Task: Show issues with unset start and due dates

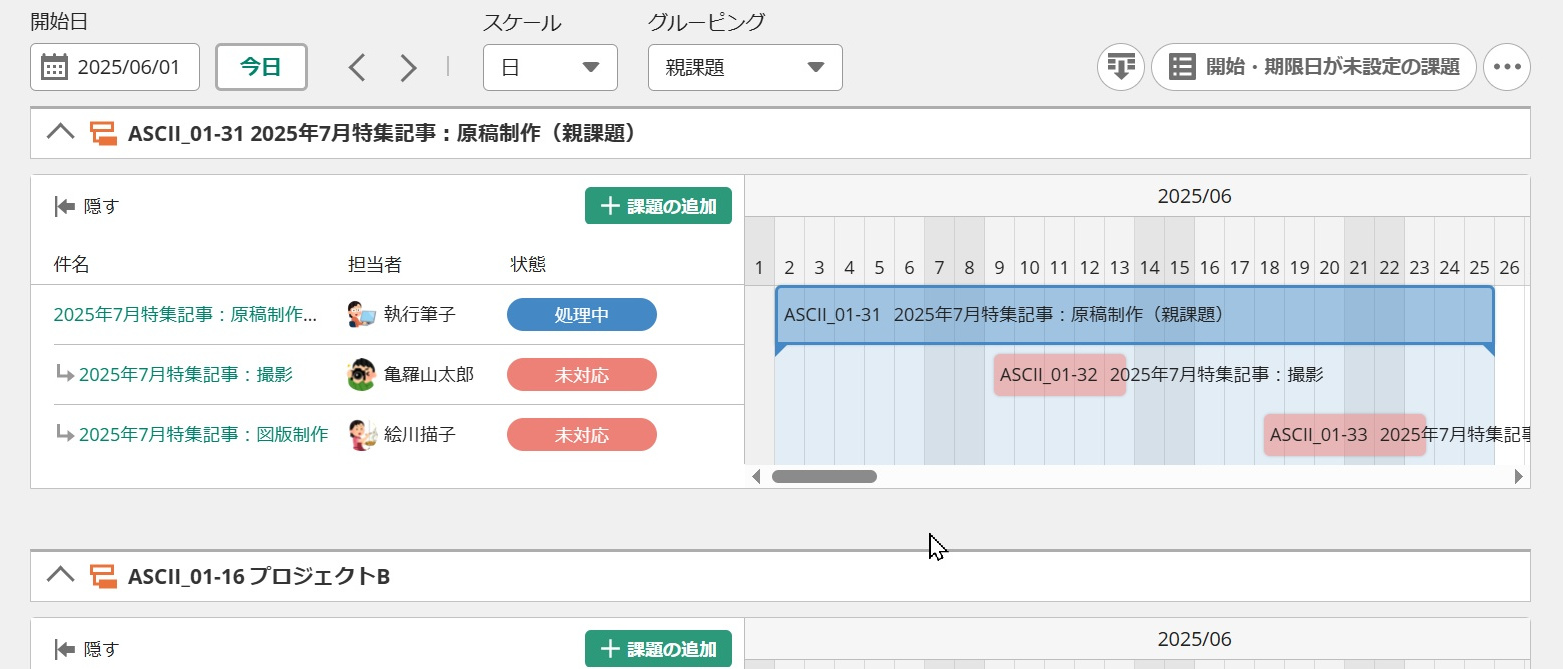Action: point(1313,67)
